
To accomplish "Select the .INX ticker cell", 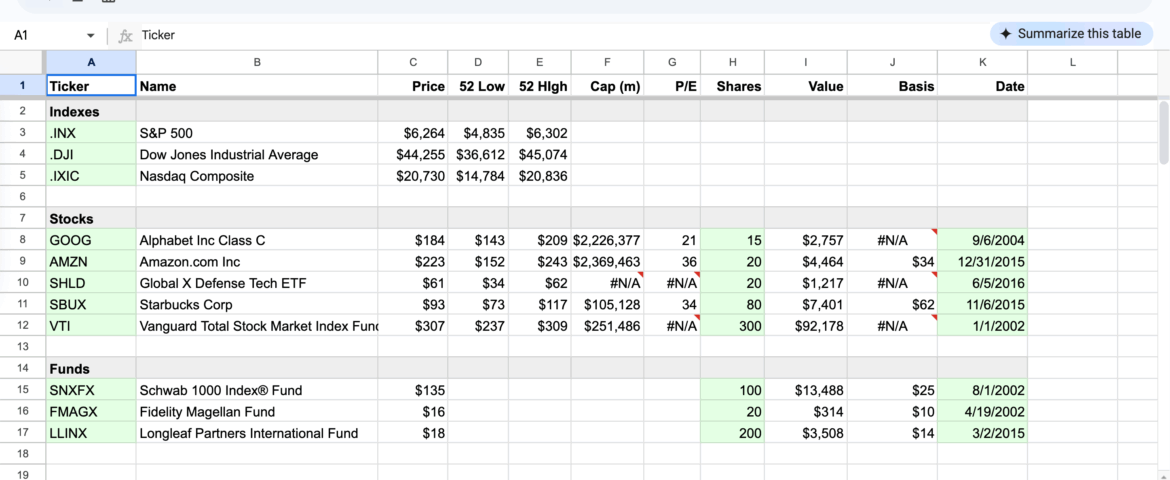I will [x=91, y=134].
